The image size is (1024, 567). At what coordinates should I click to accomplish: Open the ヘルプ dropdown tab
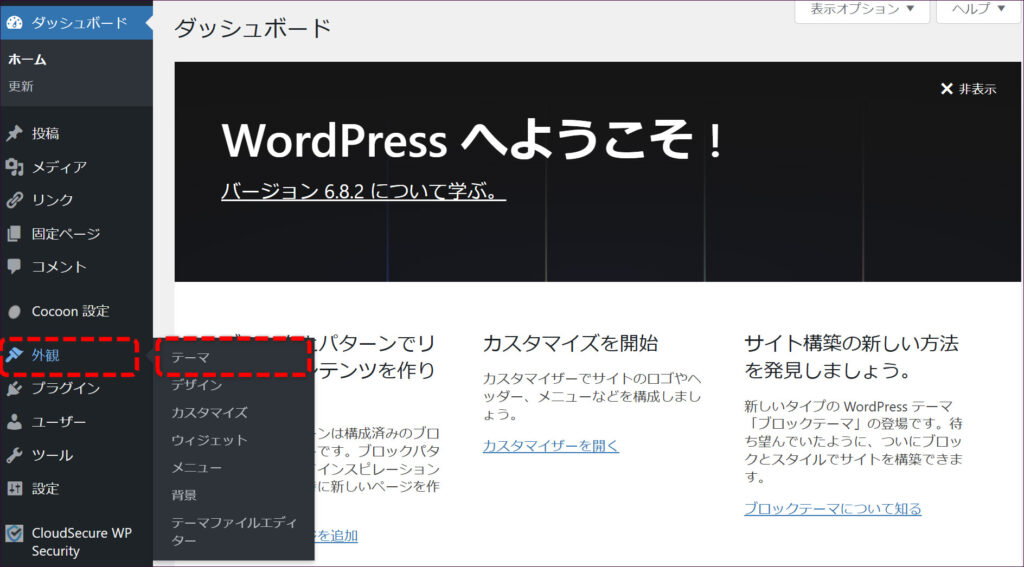tap(978, 9)
